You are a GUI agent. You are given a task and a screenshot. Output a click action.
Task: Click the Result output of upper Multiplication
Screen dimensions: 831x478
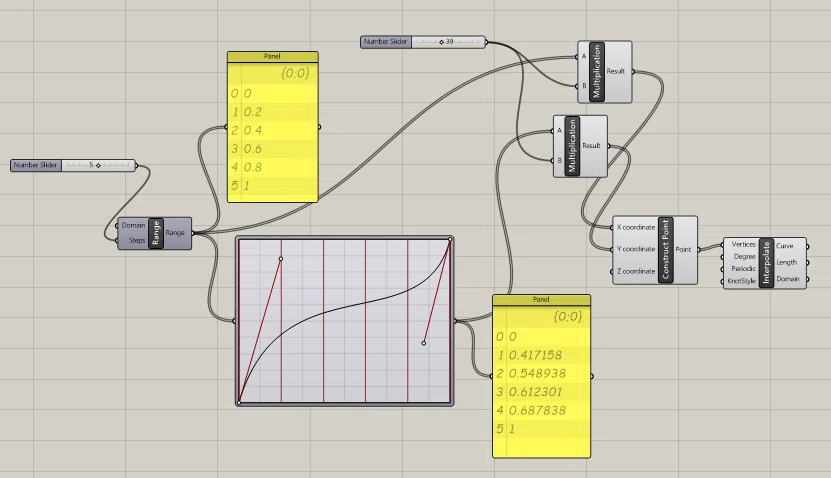pyautogui.click(x=616, y=71)
